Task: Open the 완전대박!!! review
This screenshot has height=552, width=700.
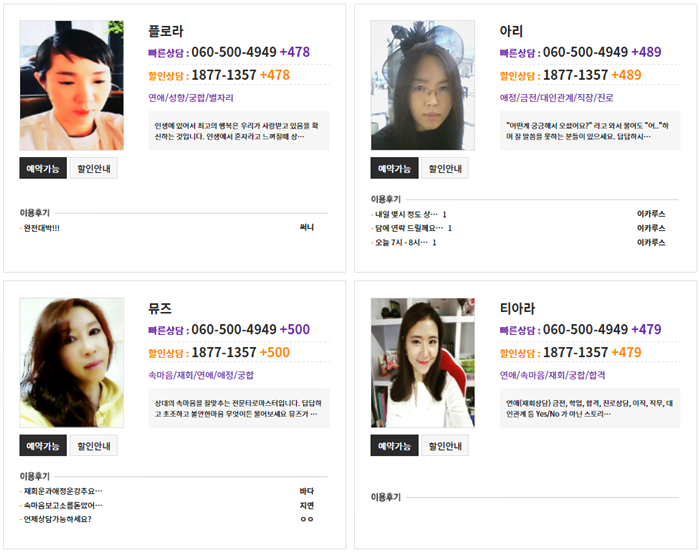Action: point(41,228)
